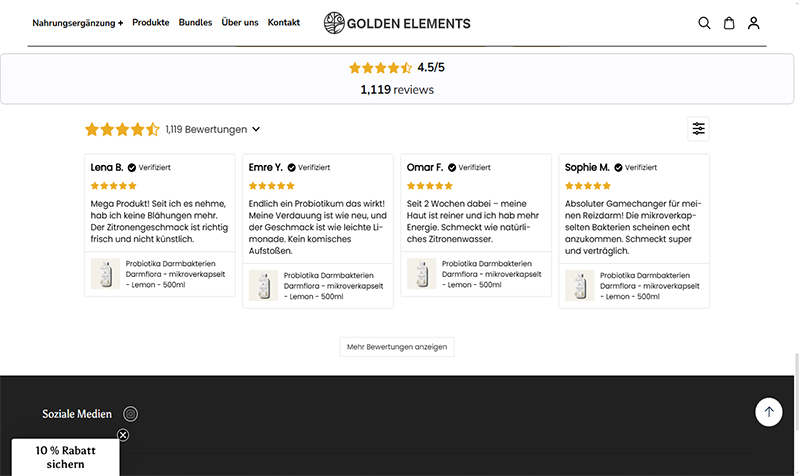This screenshot has height=476, width=800.
Task: Click the 1,119 reviews summary text
Action: pos(397,90)
